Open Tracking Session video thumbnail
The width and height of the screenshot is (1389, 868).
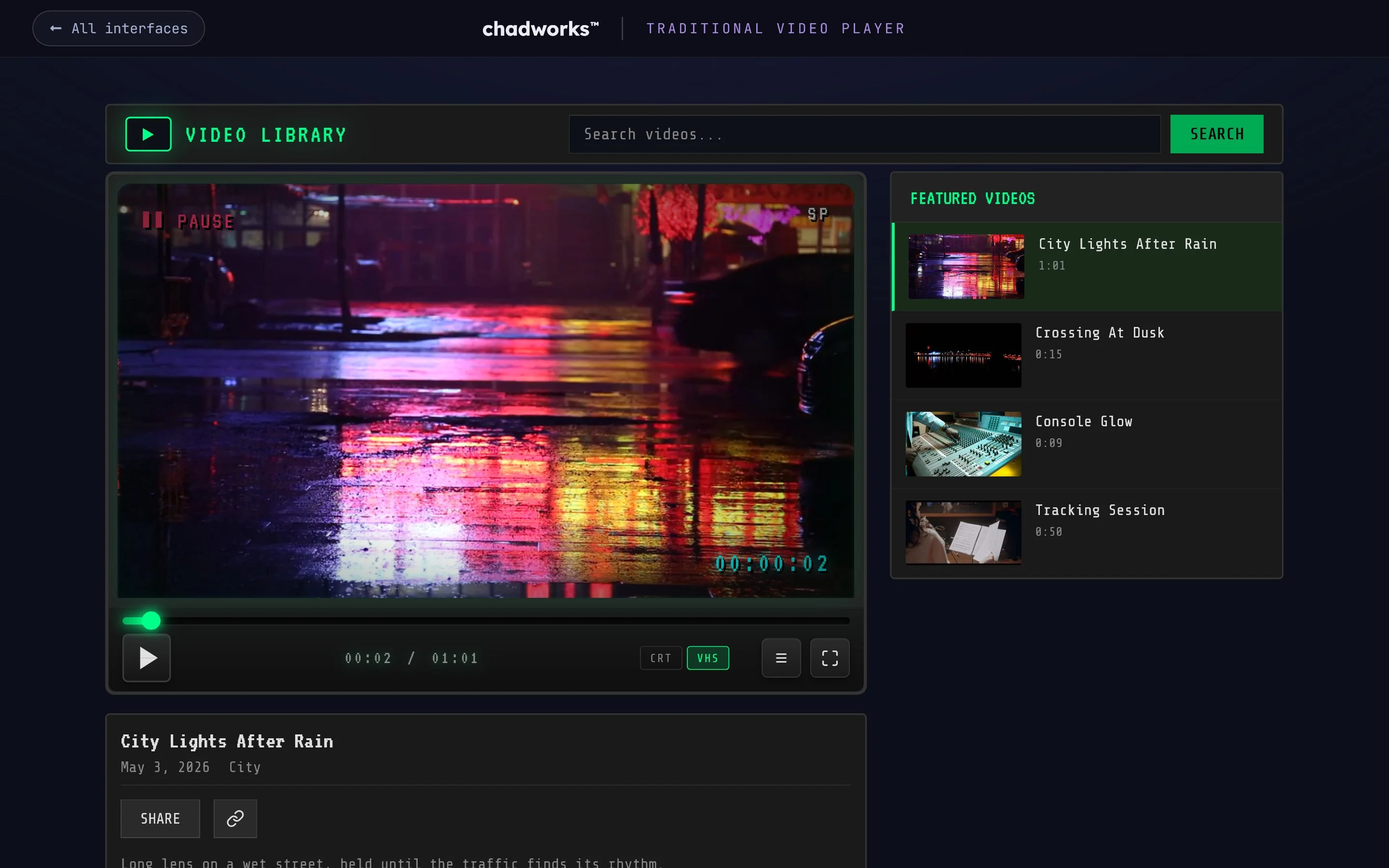pyautogui.click(x=963, y=533)
